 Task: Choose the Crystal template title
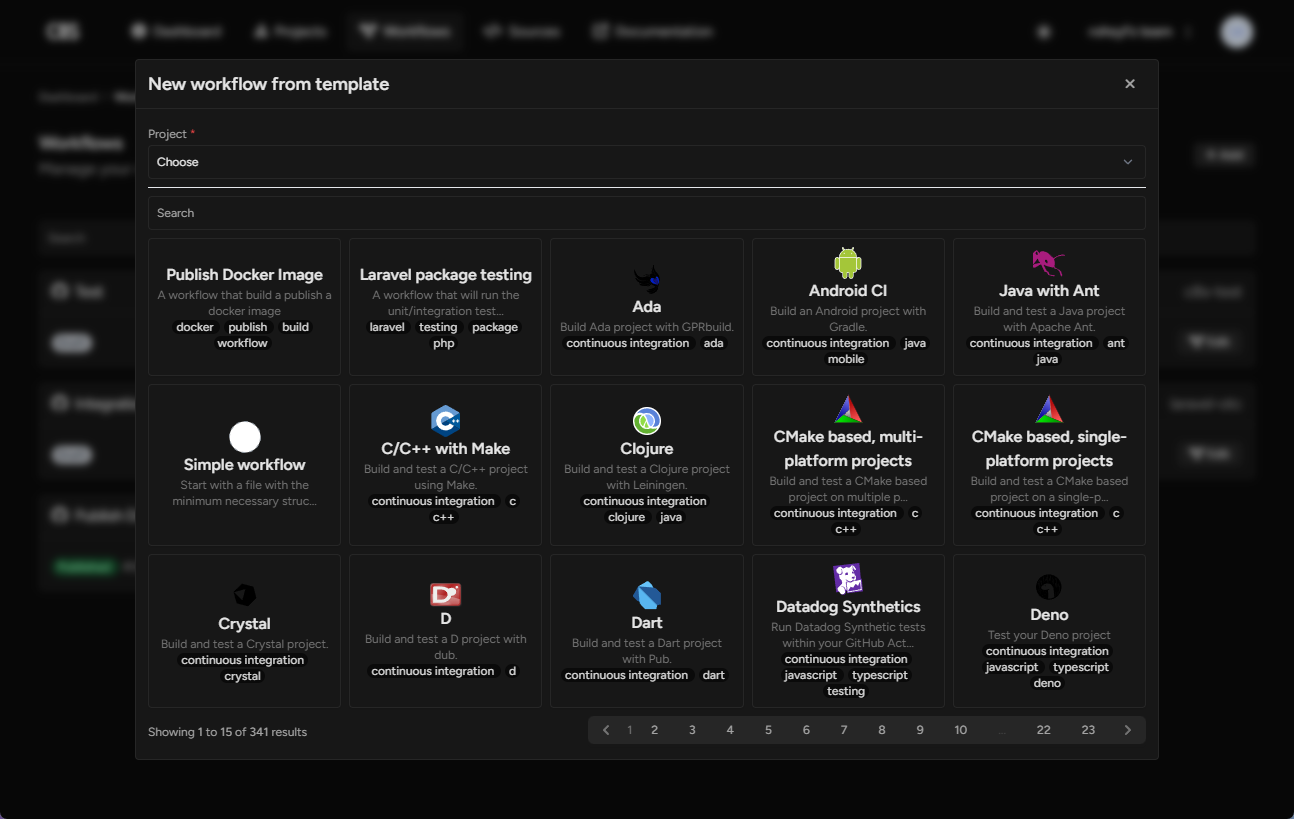click(x=245, y=624)
